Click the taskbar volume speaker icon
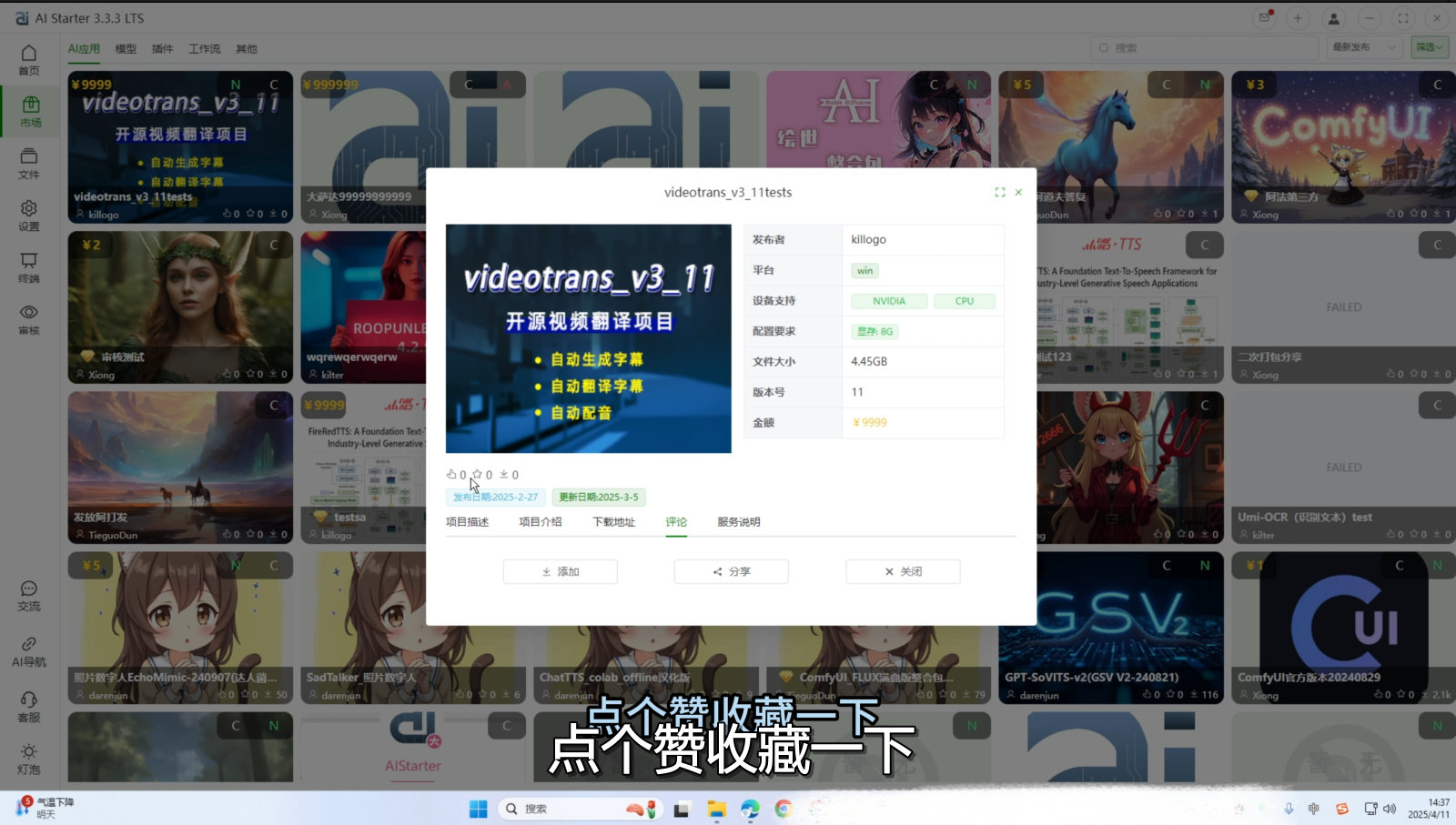 click(x=1390, y=809)
